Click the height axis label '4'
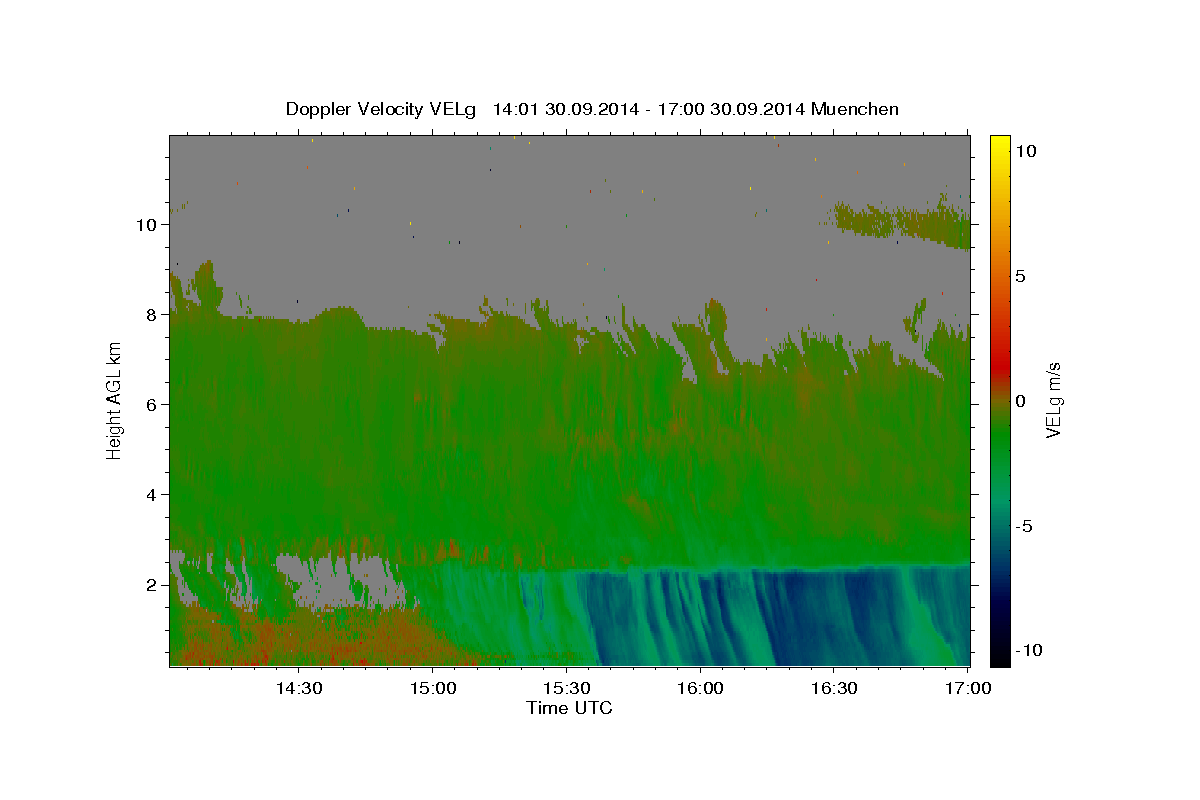1200x800 pixels. coord(152,494)
